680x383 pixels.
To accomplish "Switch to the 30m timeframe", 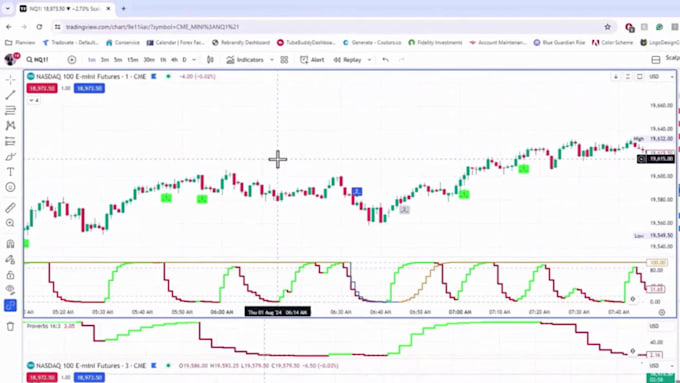I will [149, 60].
